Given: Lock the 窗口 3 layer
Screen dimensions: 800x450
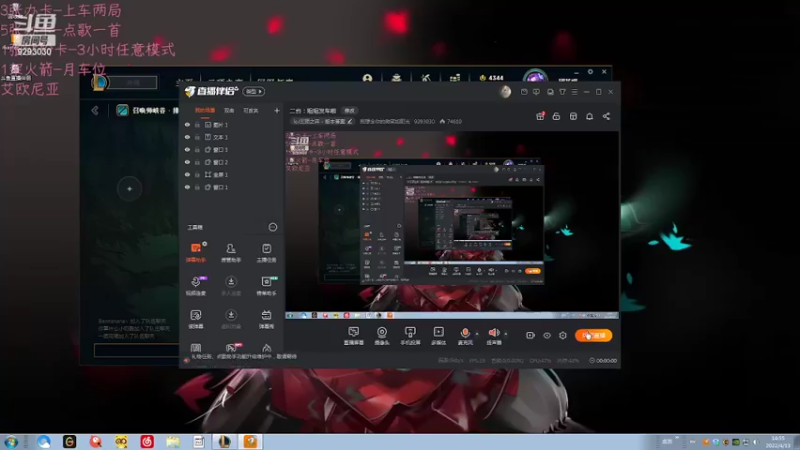Looking at the screenshot, I should point(197,149).
